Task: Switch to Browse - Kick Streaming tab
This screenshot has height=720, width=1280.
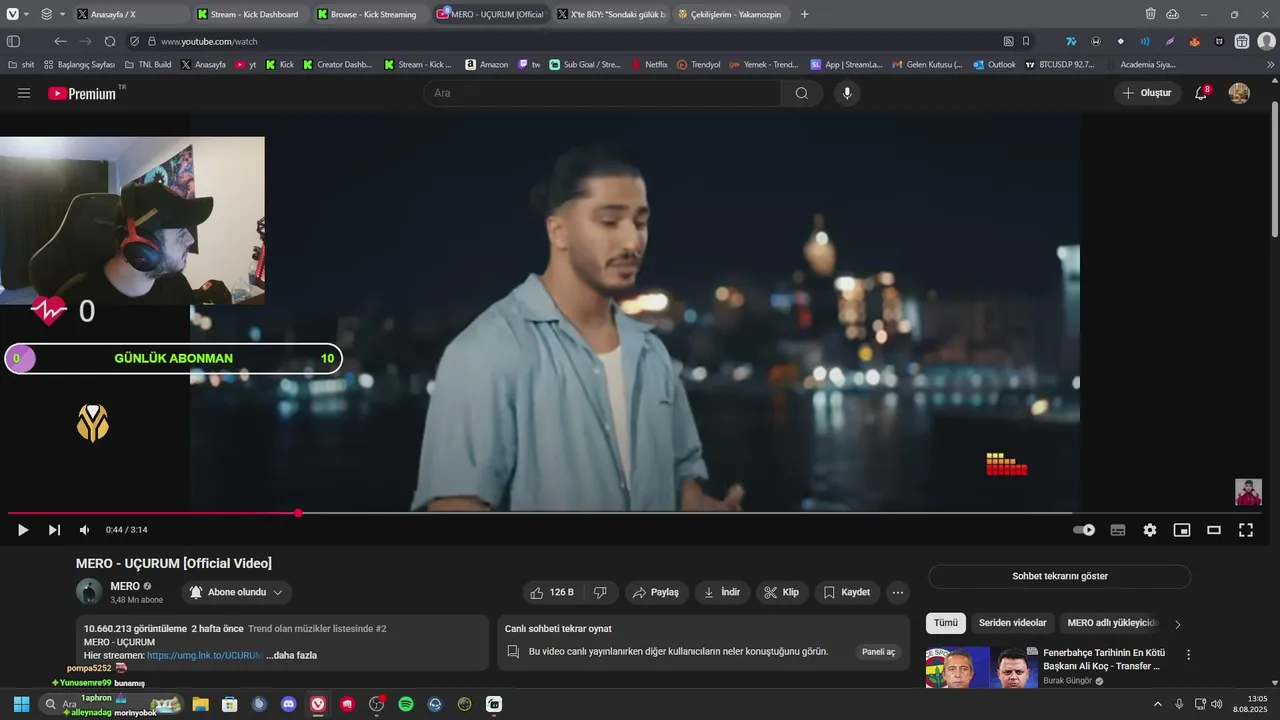Action: click(370, 14)
